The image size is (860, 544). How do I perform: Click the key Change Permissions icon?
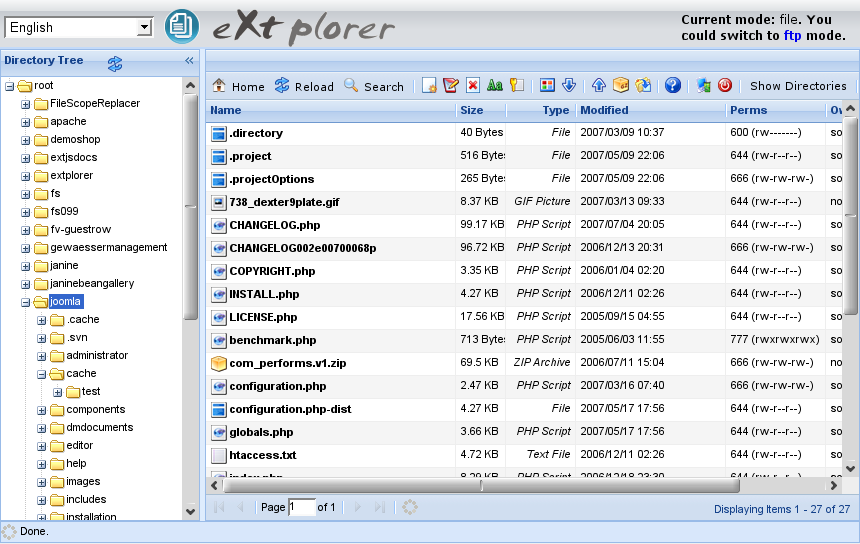tap(517, 86)
